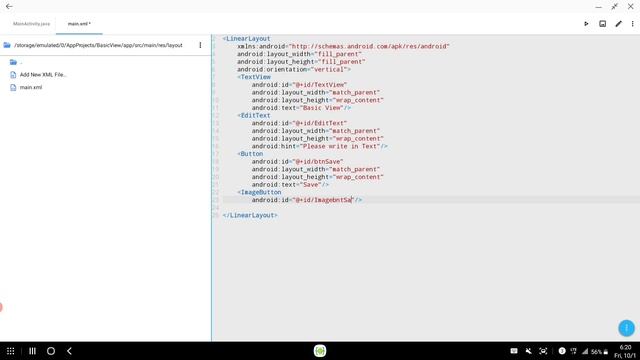Click android:text="Basic View" line
This screenshot has height=360, width=640.
click(301, 108)
